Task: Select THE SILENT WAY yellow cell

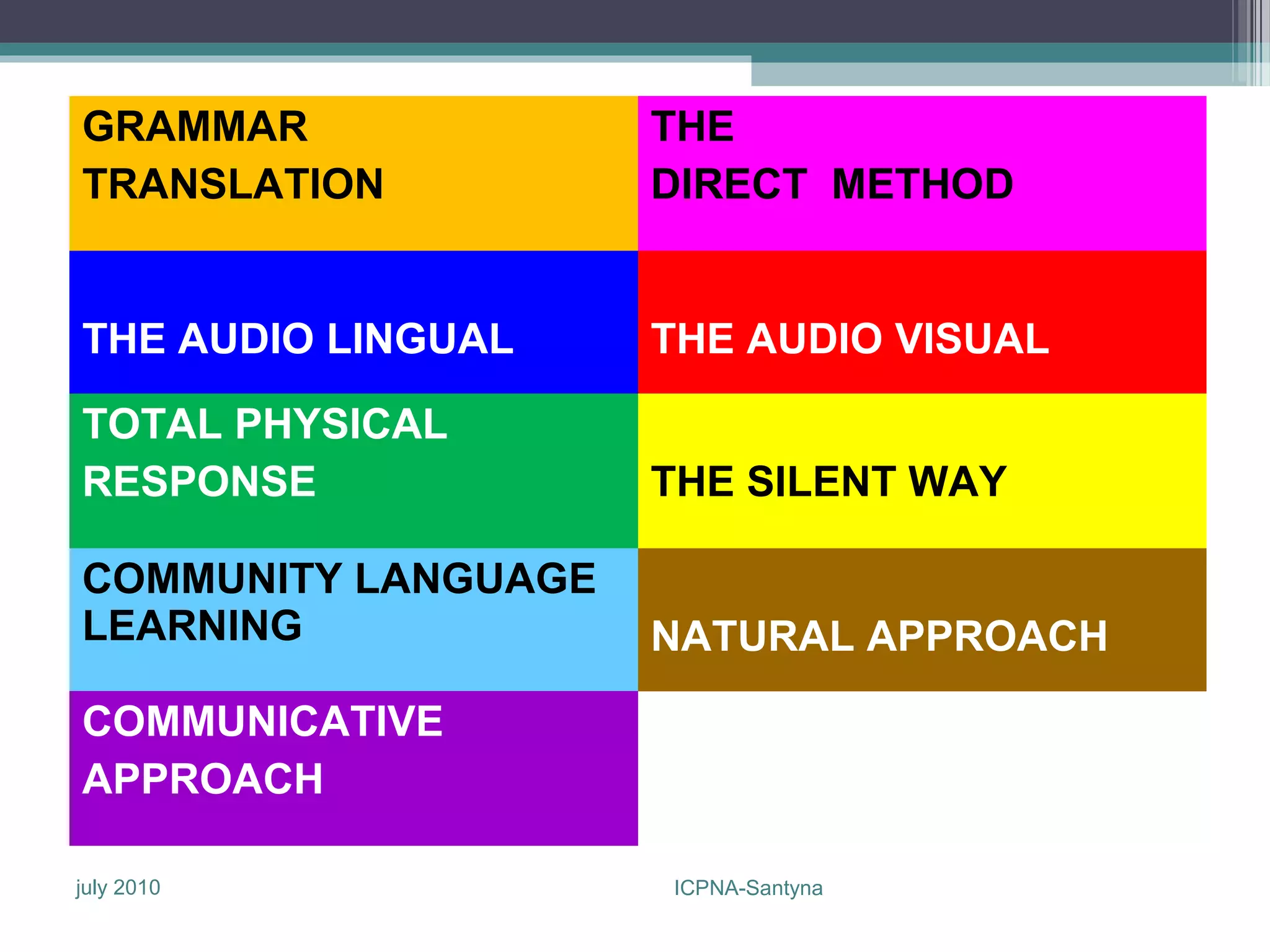Action: tap(922, 471)
